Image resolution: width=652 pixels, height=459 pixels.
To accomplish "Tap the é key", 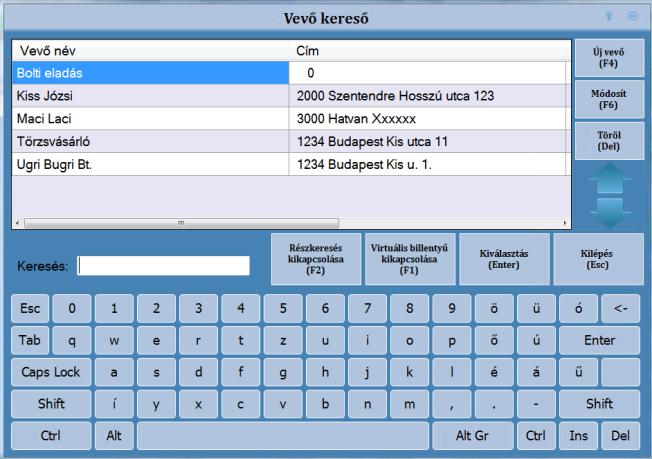I will click(494, 372).
